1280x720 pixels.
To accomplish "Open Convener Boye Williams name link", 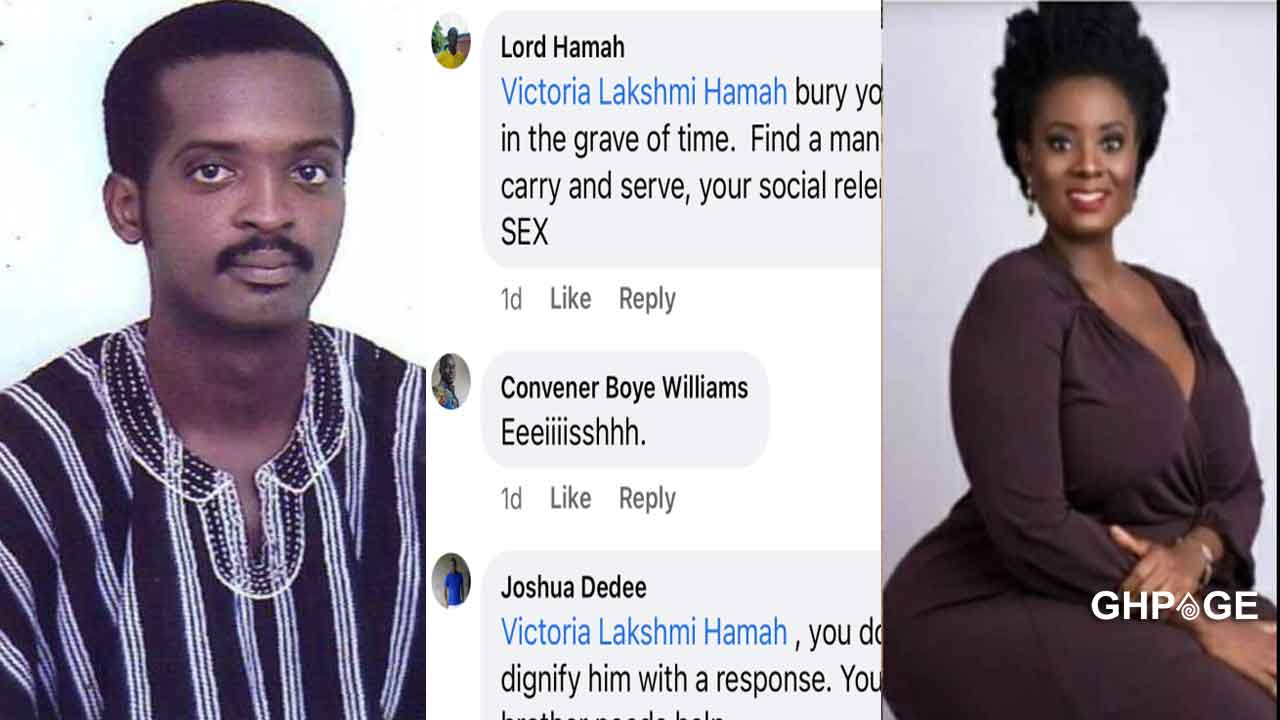I will click(x=624, y=387).
